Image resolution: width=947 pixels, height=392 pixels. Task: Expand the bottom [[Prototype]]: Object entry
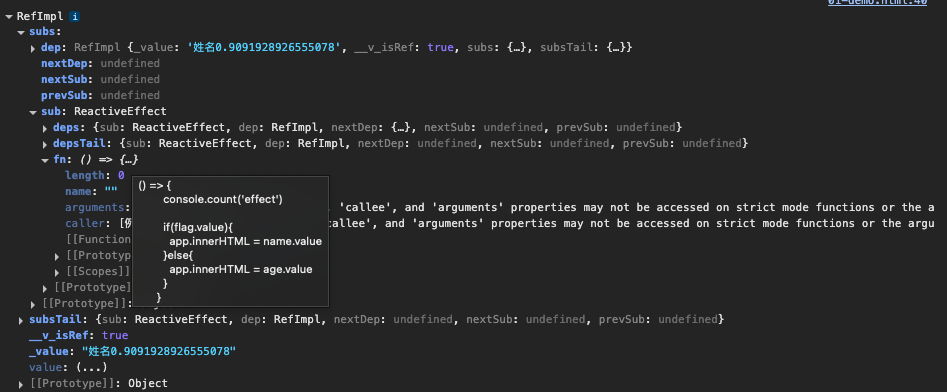21,384
